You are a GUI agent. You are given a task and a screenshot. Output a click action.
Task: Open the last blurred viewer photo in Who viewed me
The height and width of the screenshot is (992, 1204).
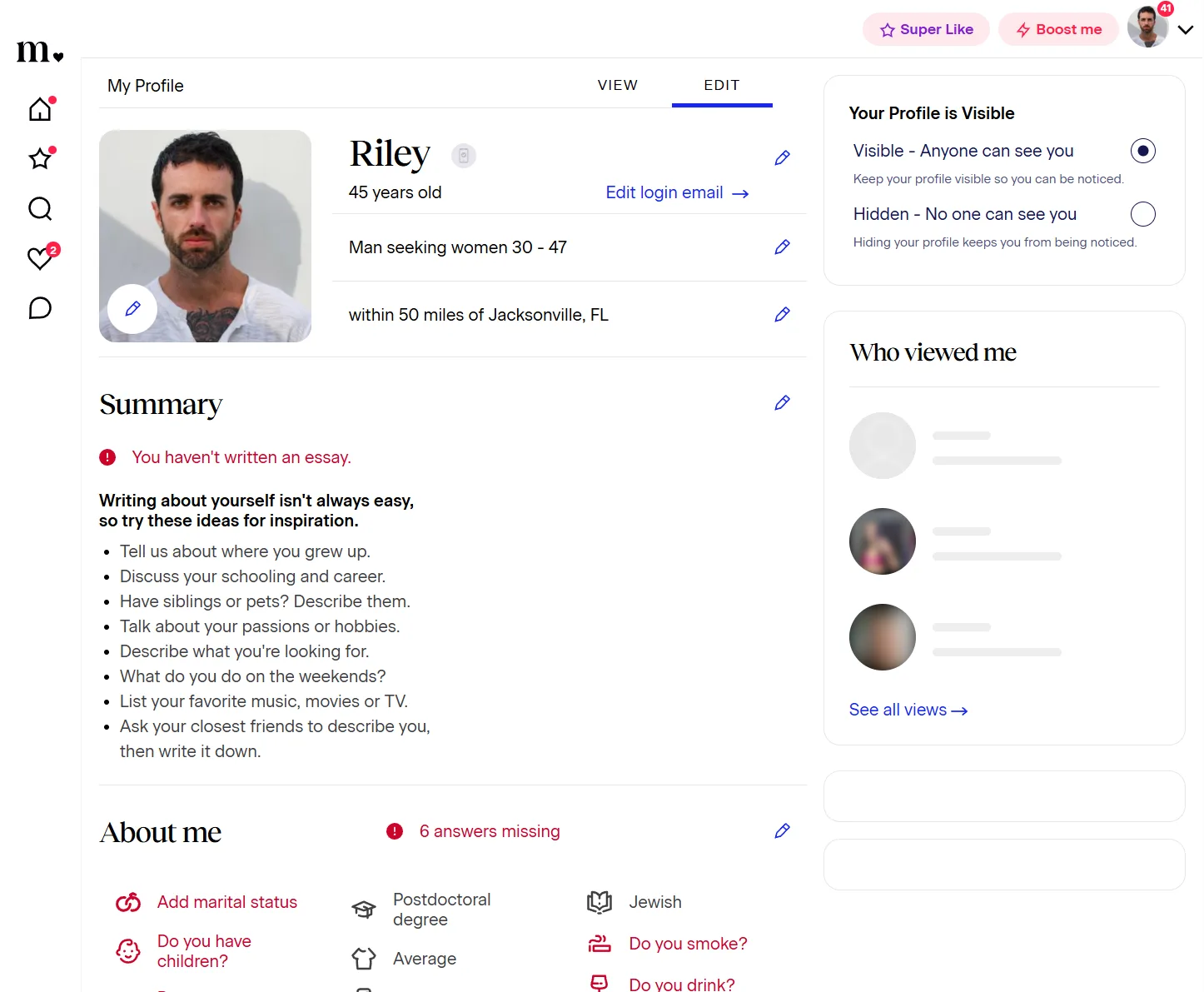coord(883,637)
